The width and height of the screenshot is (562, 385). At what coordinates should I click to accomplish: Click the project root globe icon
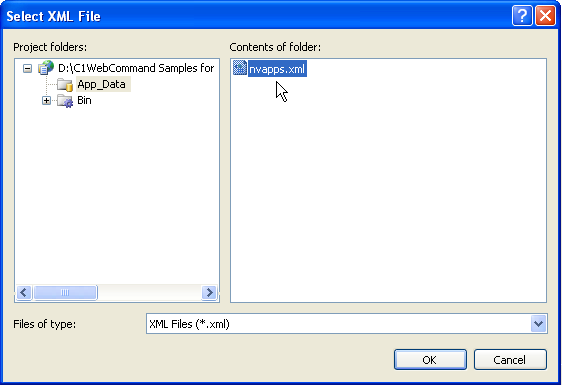coord(46,68)
